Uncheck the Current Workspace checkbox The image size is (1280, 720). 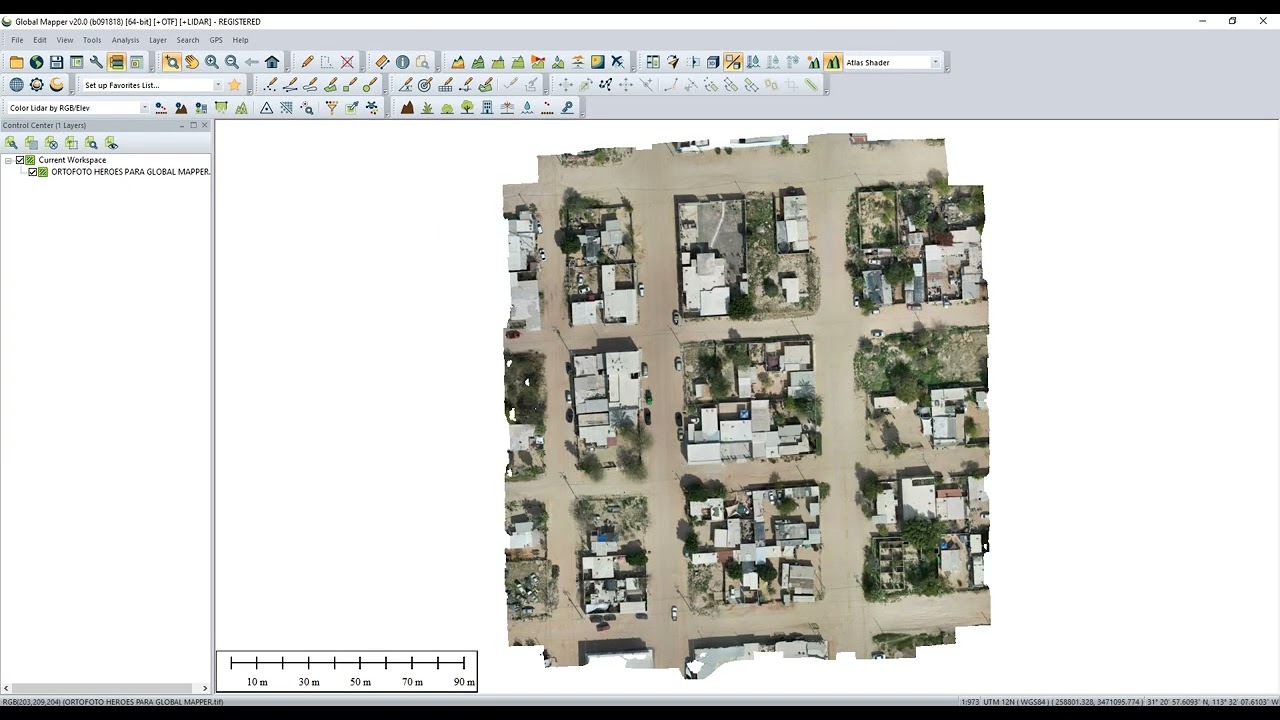(x=20, y=160)
